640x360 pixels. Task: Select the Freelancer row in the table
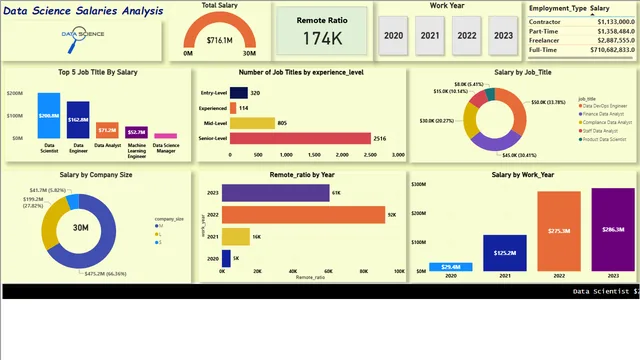coord(582,40)
